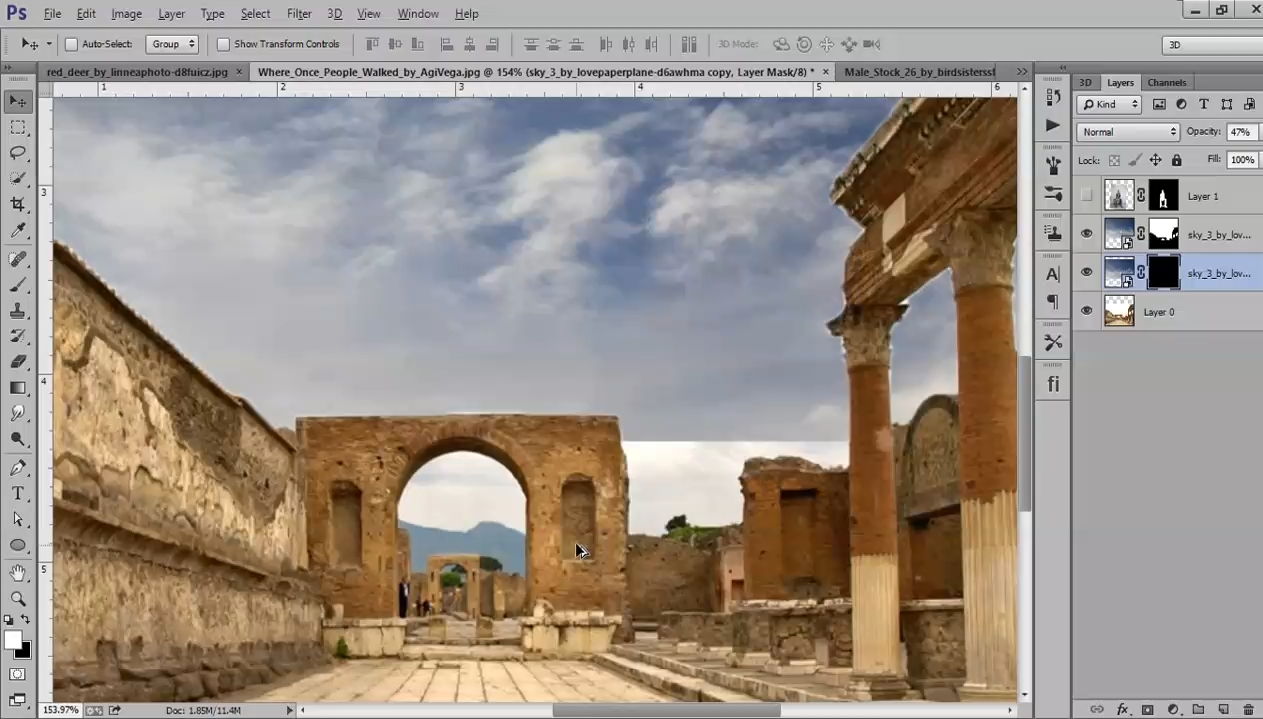Enable Show Transform Controls checkbox
Image resolution: width=1263 pixels, height=719 pixels.
223,44
